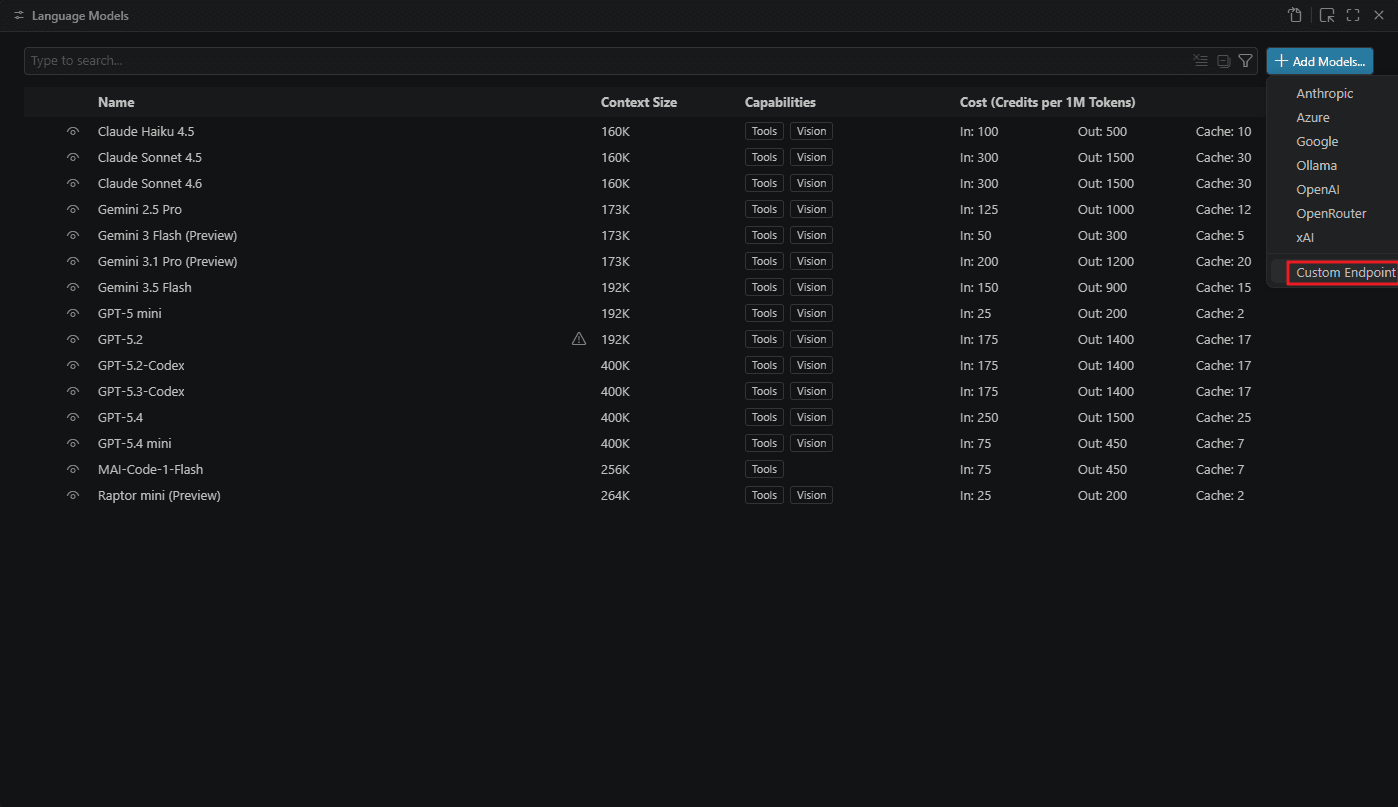Image resolution: width=1398 pixels, height=807 pixels.
Task: Open the Add Models dropdown button
Action: click(x=1319, y=61)
